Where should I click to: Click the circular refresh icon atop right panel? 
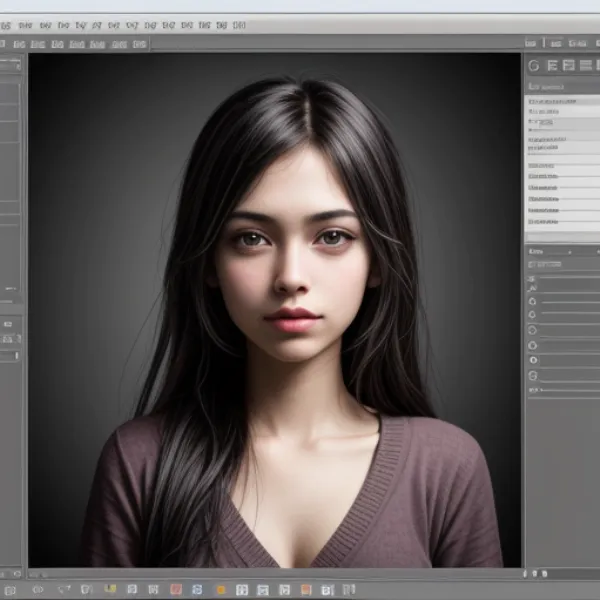(534, 66)
